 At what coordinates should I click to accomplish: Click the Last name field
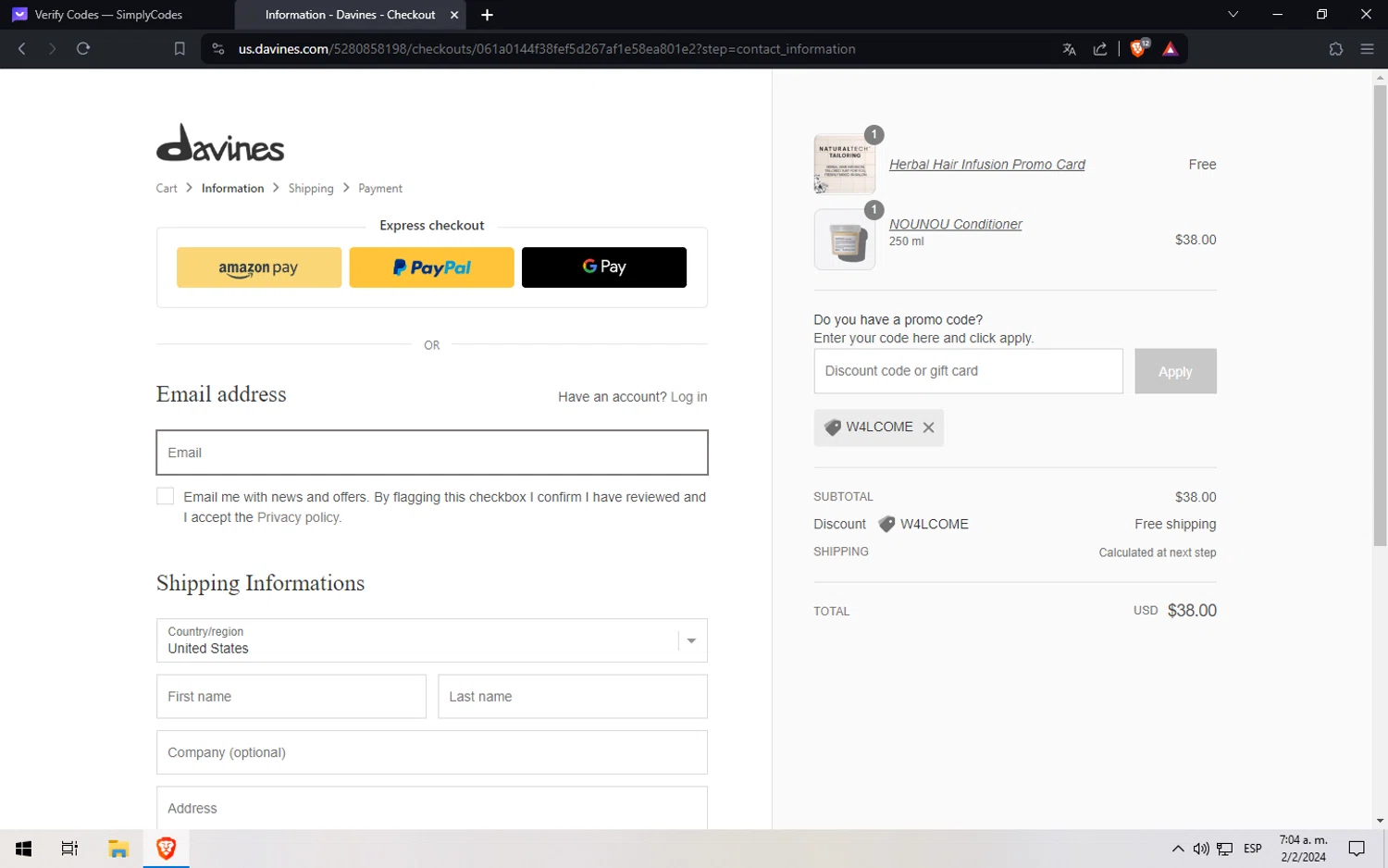click(x=573, y=696)
